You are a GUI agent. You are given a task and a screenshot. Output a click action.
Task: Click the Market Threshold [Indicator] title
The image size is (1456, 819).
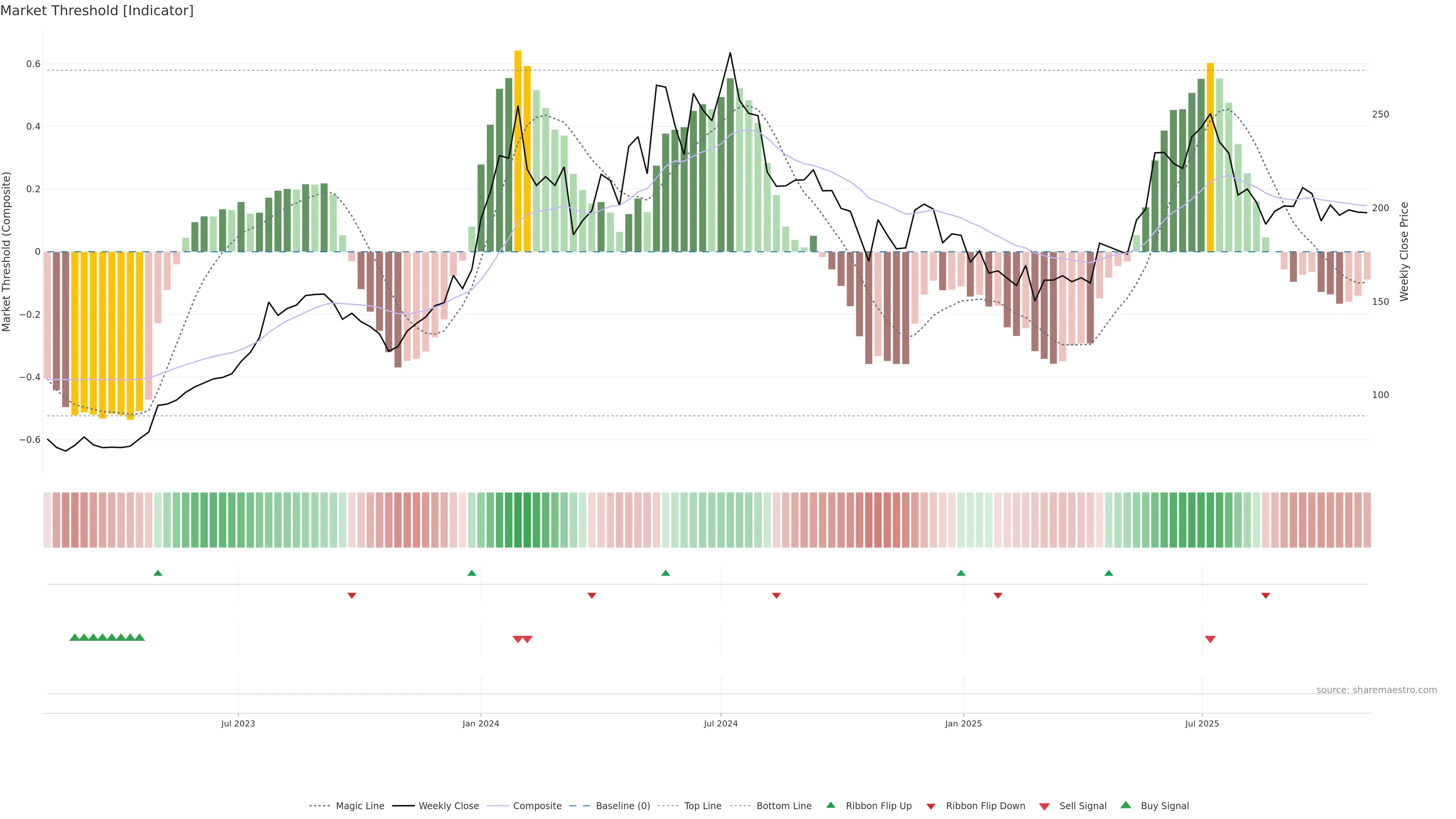pos(97,11)
